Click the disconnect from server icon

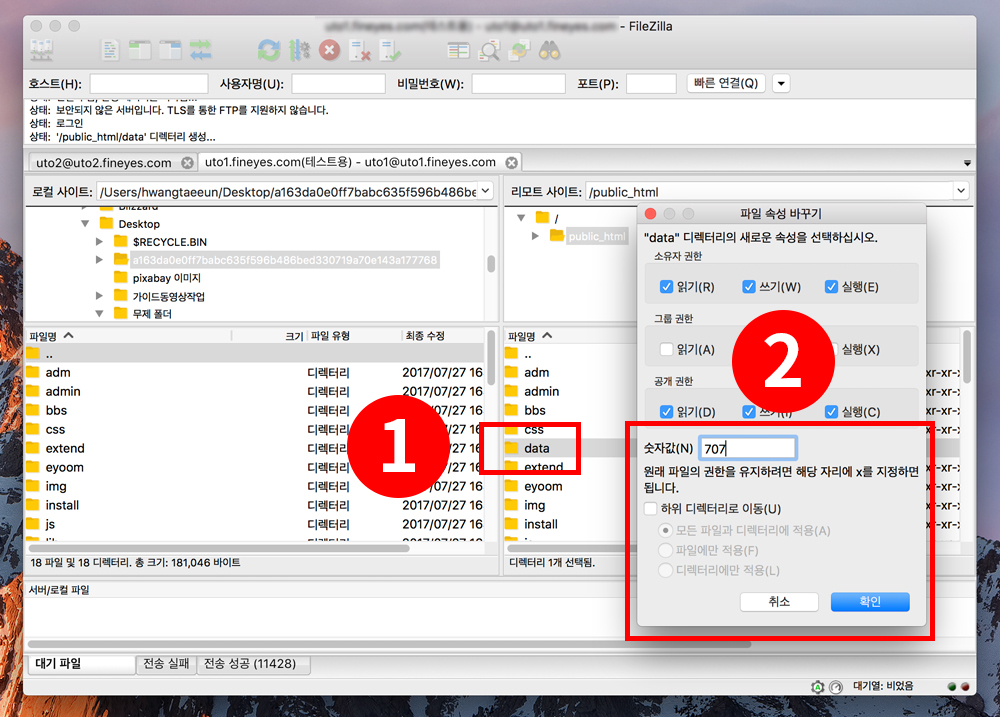coord(360,49)
